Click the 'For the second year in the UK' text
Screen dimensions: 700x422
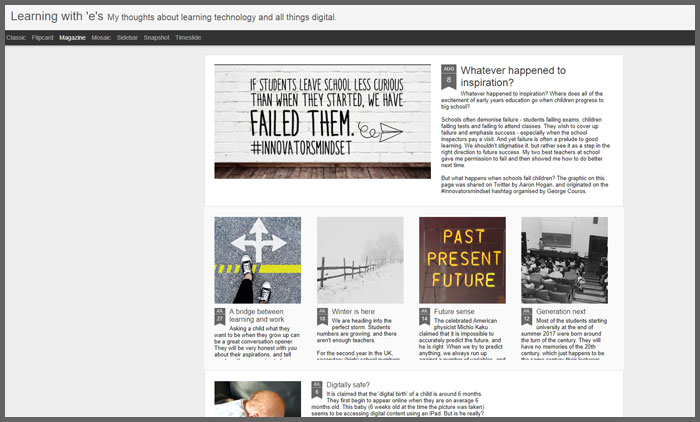[x=356, y=355]
